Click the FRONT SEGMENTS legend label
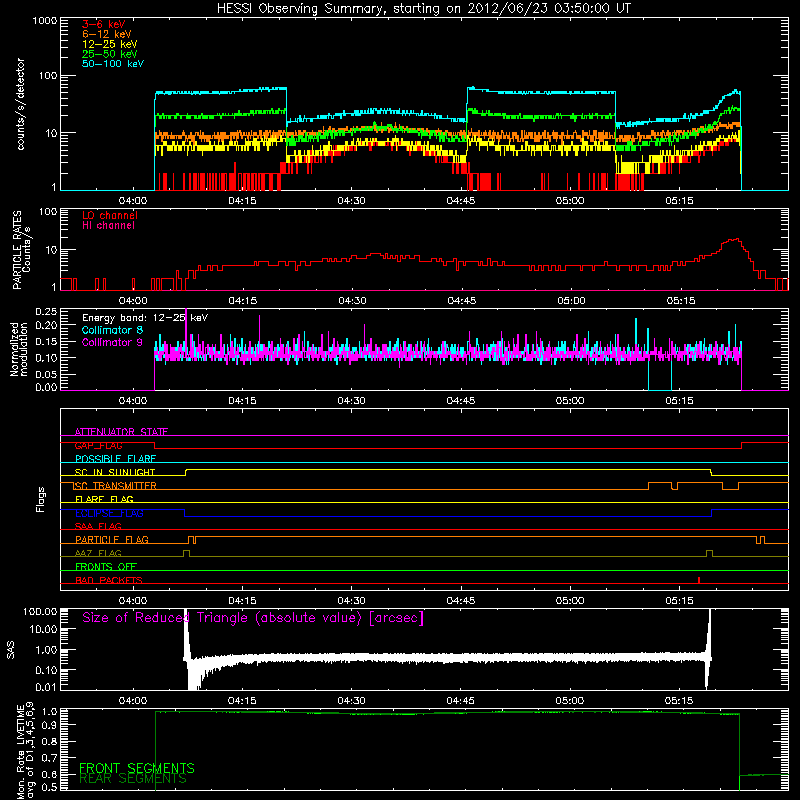Image resolution: width=800 pixels, height=800 pixels. click(137, 768)
